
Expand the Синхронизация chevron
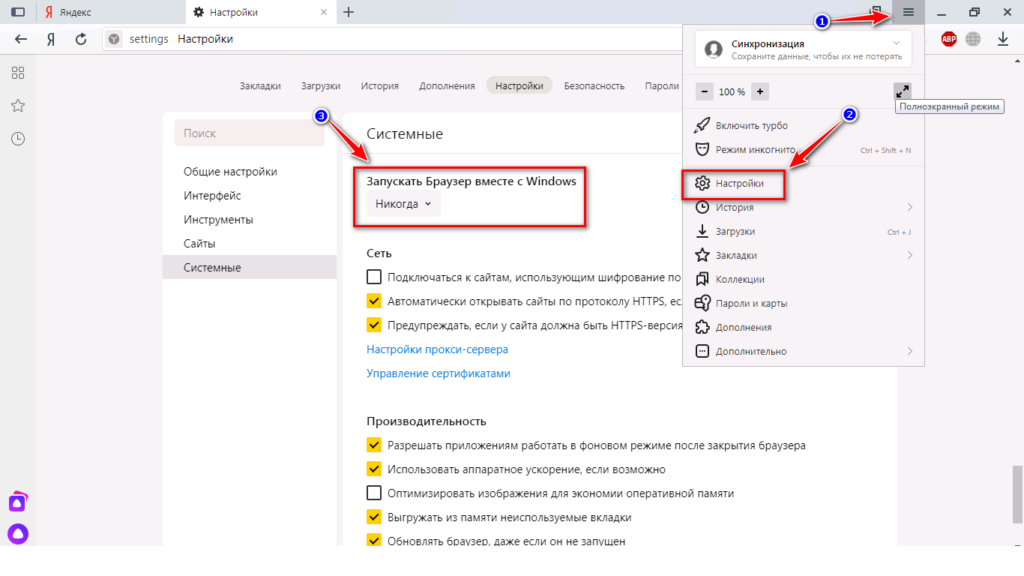[896, 43]
